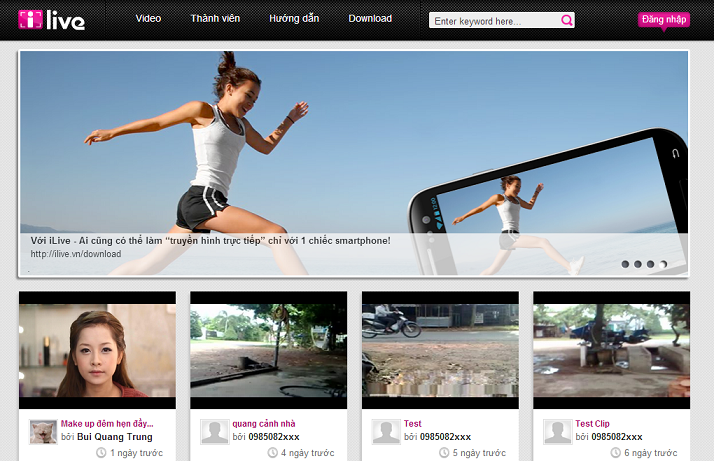This screenshot has height=461, width=714.
Task: Open the Download page from navigation
Action: pyautogui.click(x=370, y=19)
